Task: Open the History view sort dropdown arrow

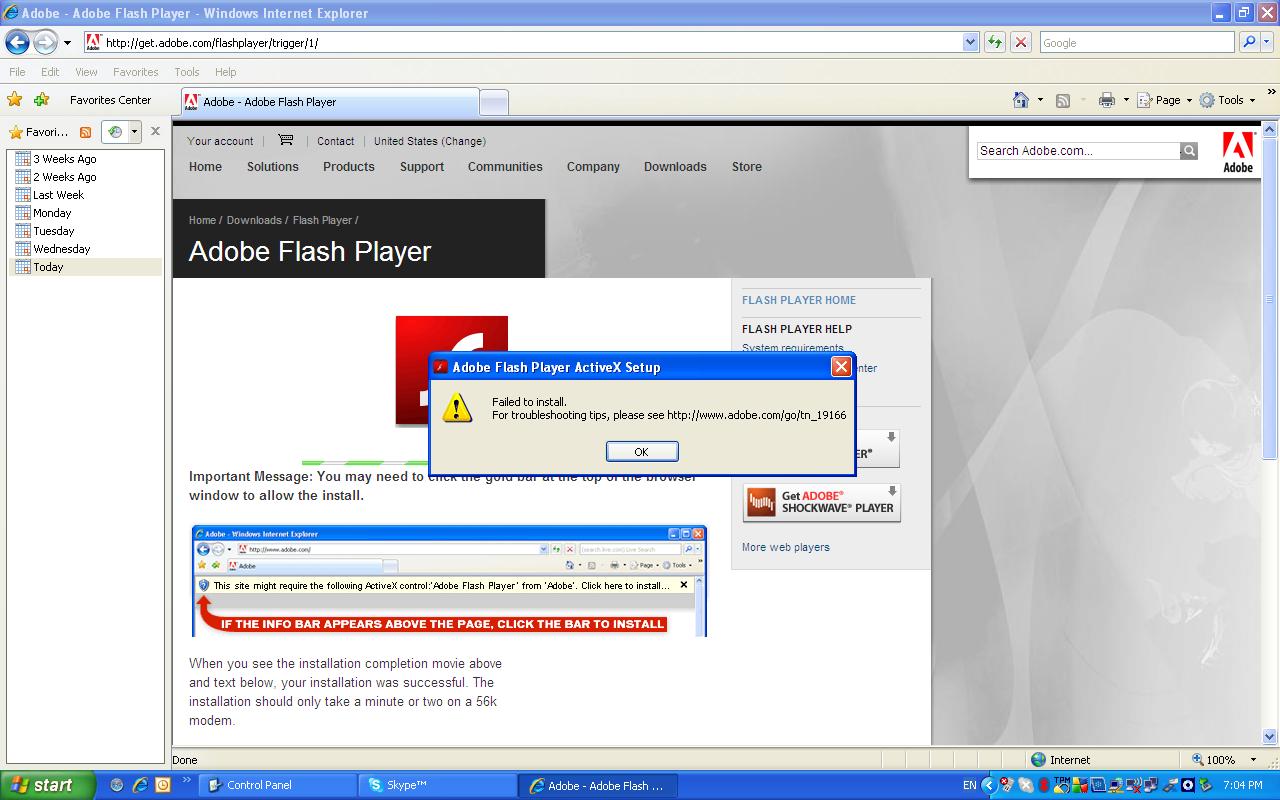Action: pos(134,132)
